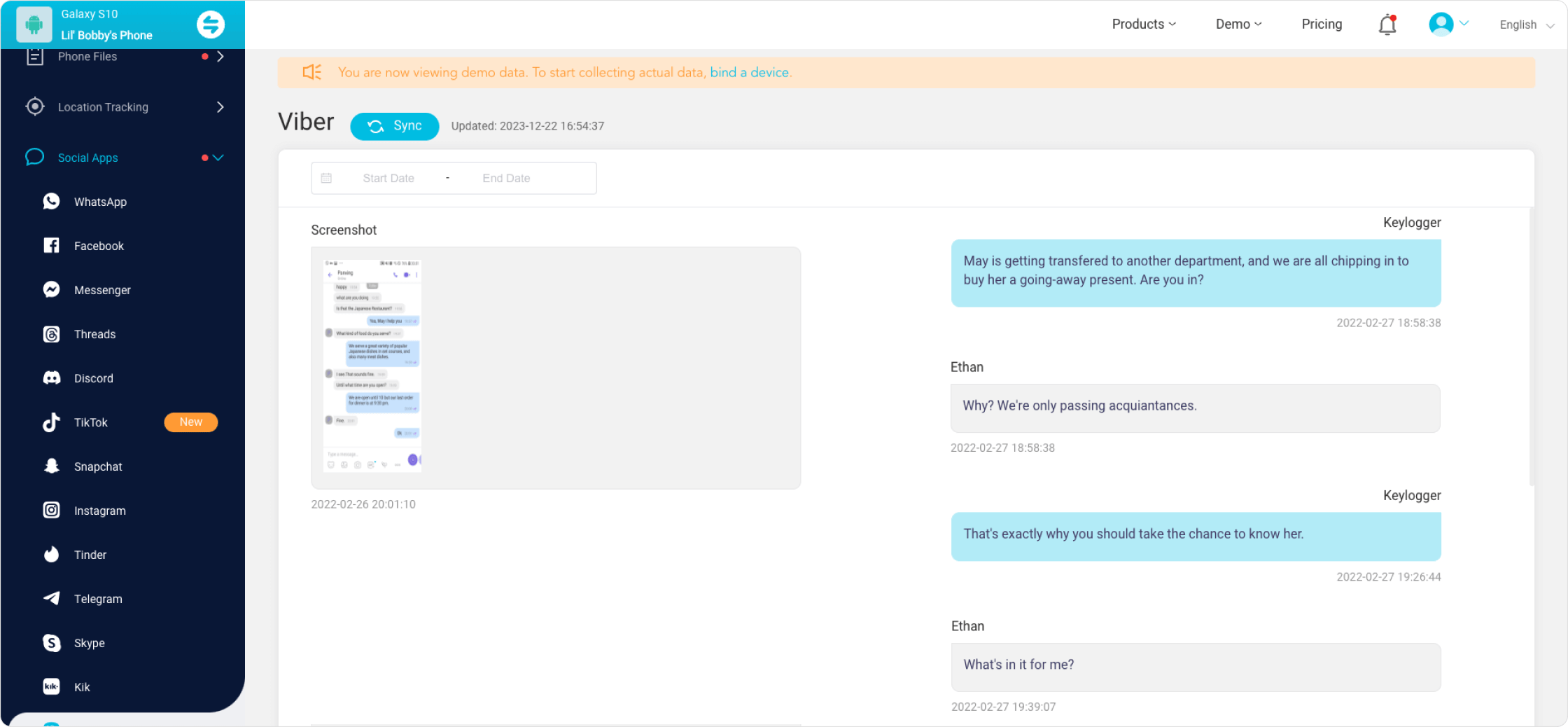Open the account dropdown arrow
This screenshot has width=1568, height=727.
(1464, 24)
